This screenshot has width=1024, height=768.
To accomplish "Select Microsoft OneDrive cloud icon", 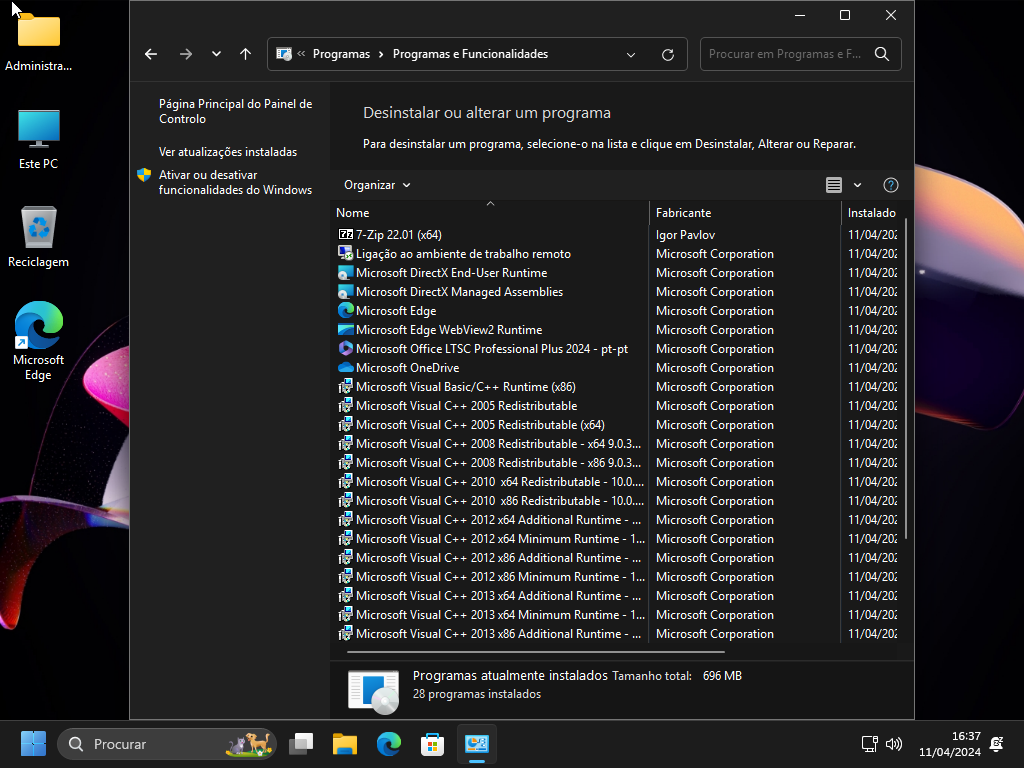I will click(345, 367).
